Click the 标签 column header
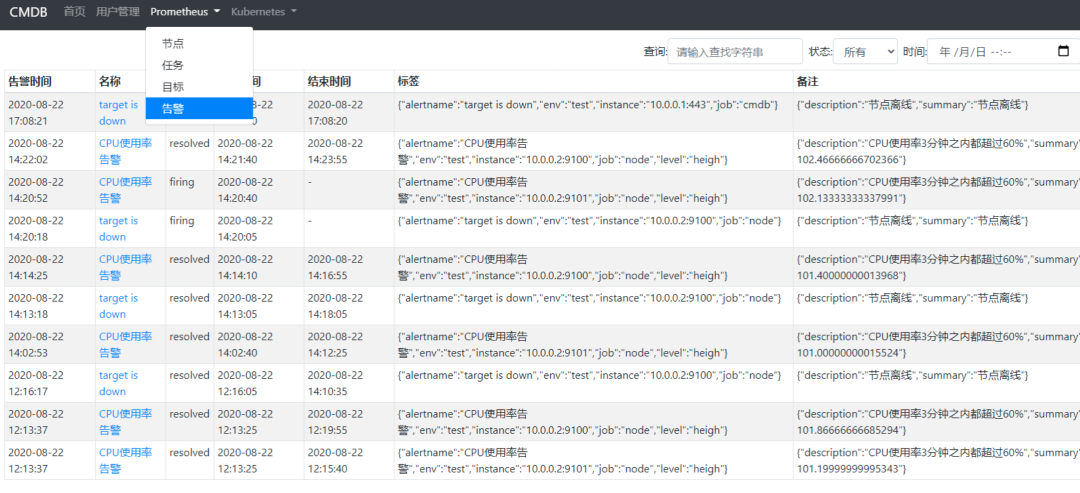Viewport: 1080px width, 493px height. coord(408,81)
